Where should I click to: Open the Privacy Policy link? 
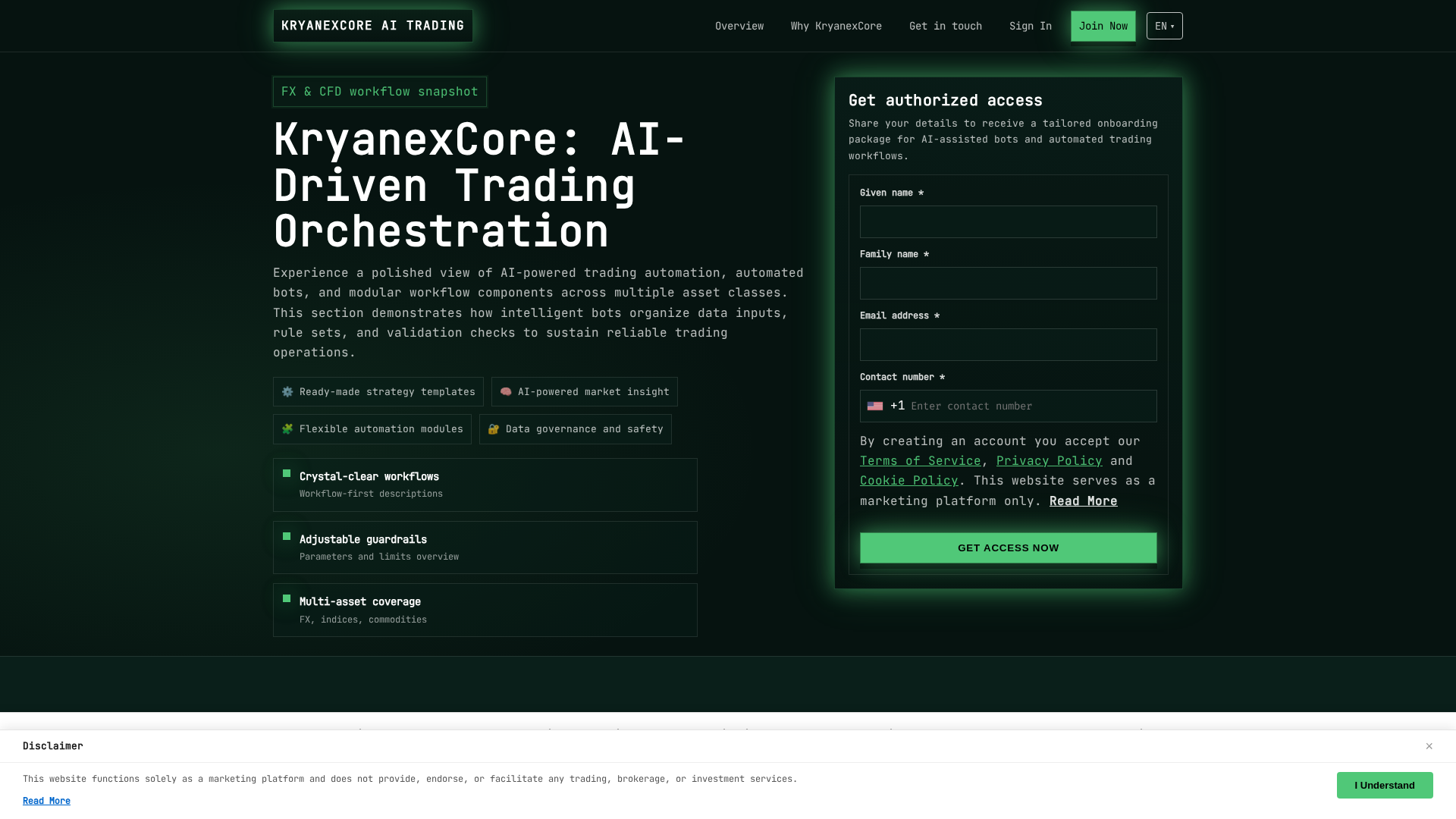(x=1049, y=461)
